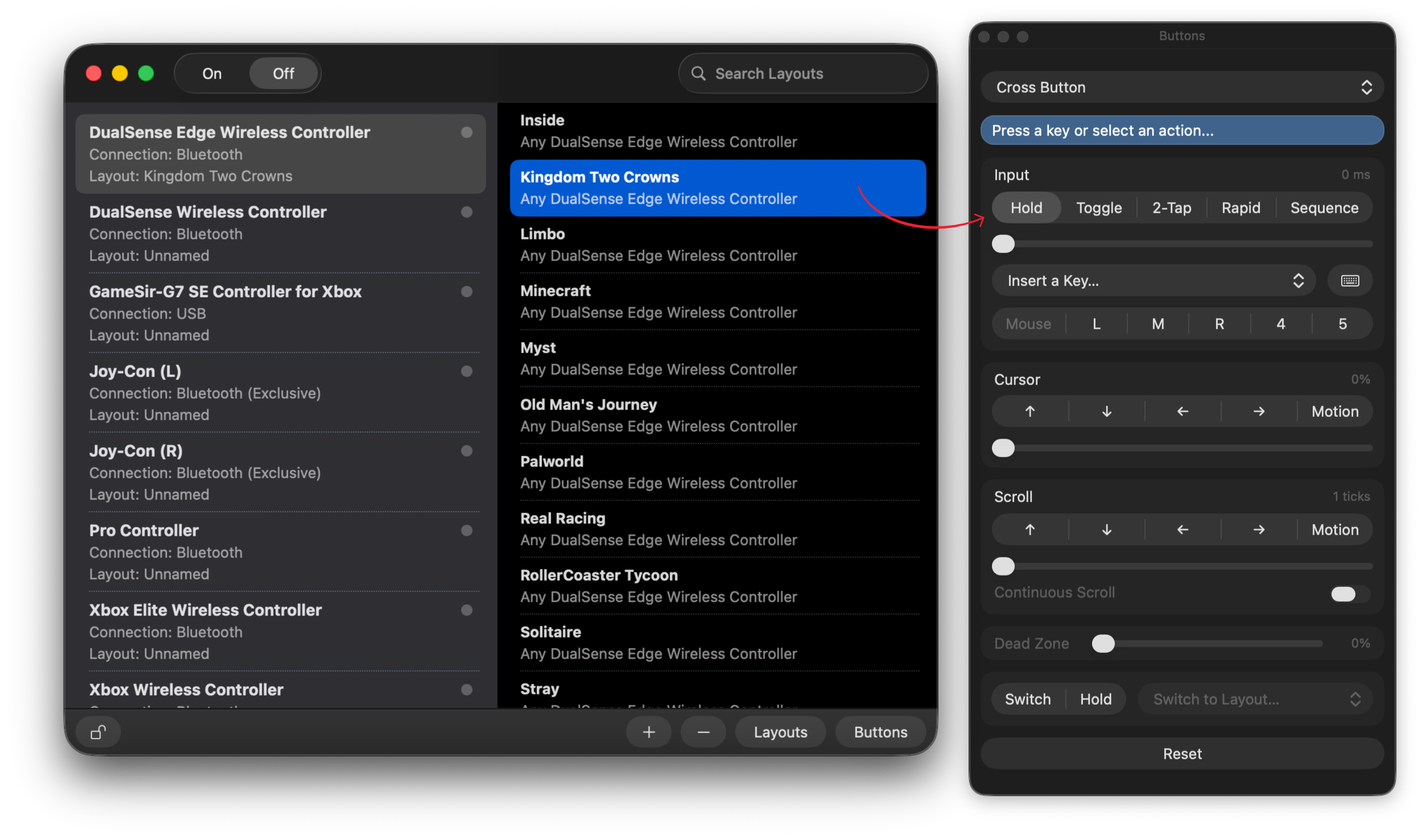Open the on-screen keyboard icon button
1422x840 pixels.
click(1350, 280)
